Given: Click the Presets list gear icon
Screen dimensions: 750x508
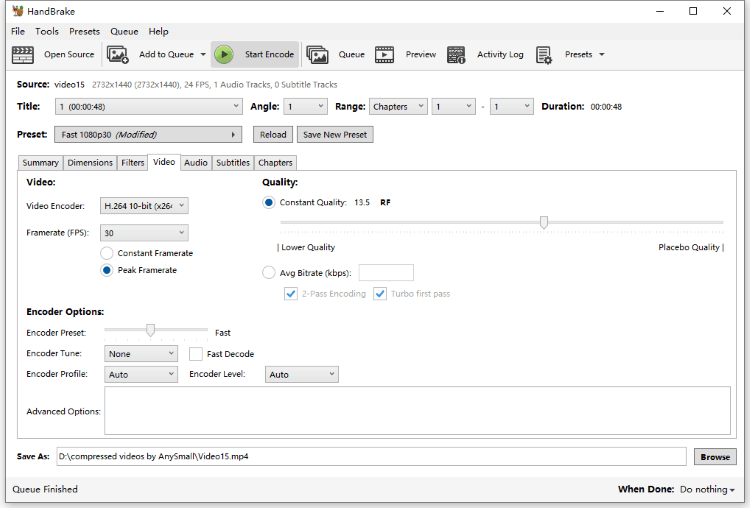Looking at the screenshot, I should point(544,55).
